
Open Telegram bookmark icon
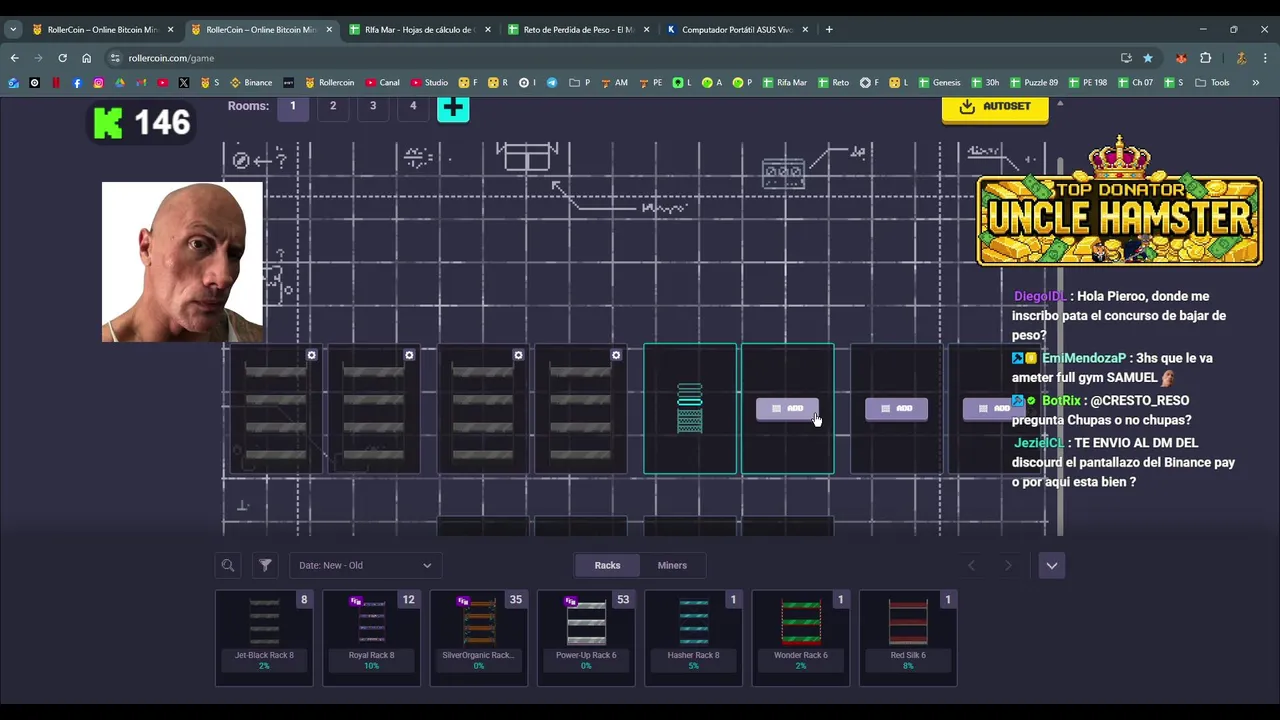tap(552, 83)
